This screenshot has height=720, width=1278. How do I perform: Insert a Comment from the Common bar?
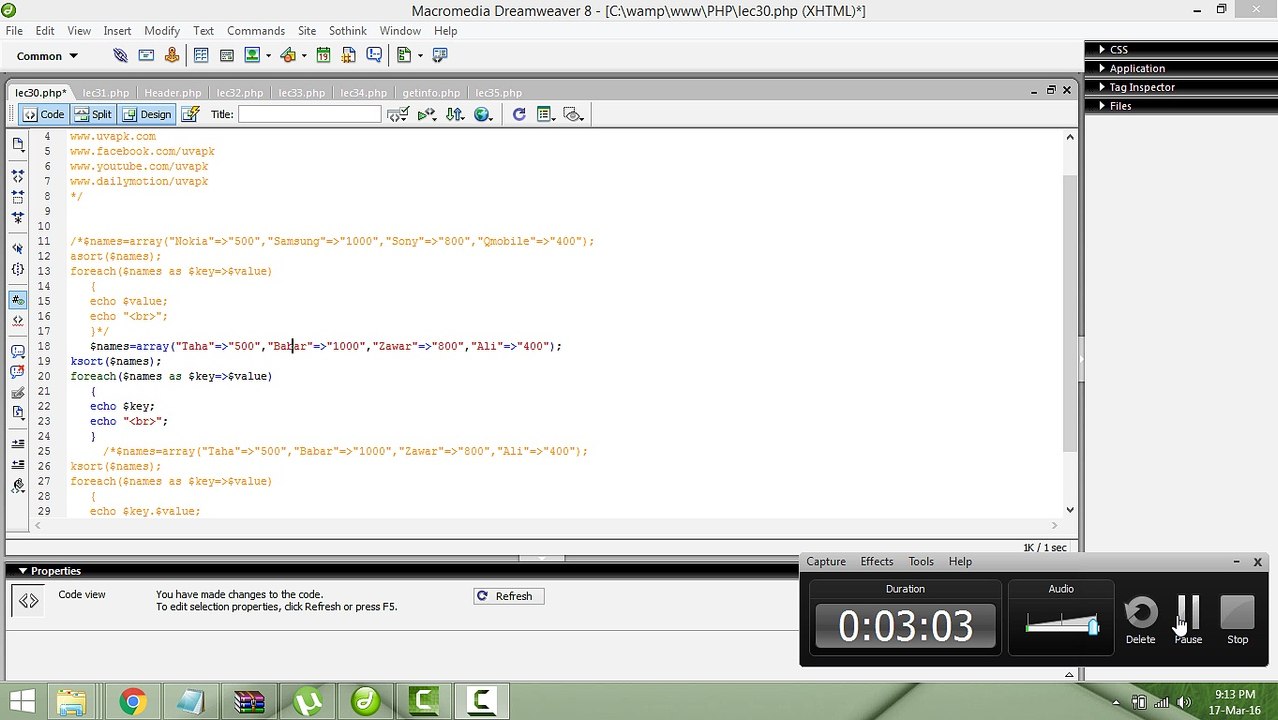click(375, 56)
